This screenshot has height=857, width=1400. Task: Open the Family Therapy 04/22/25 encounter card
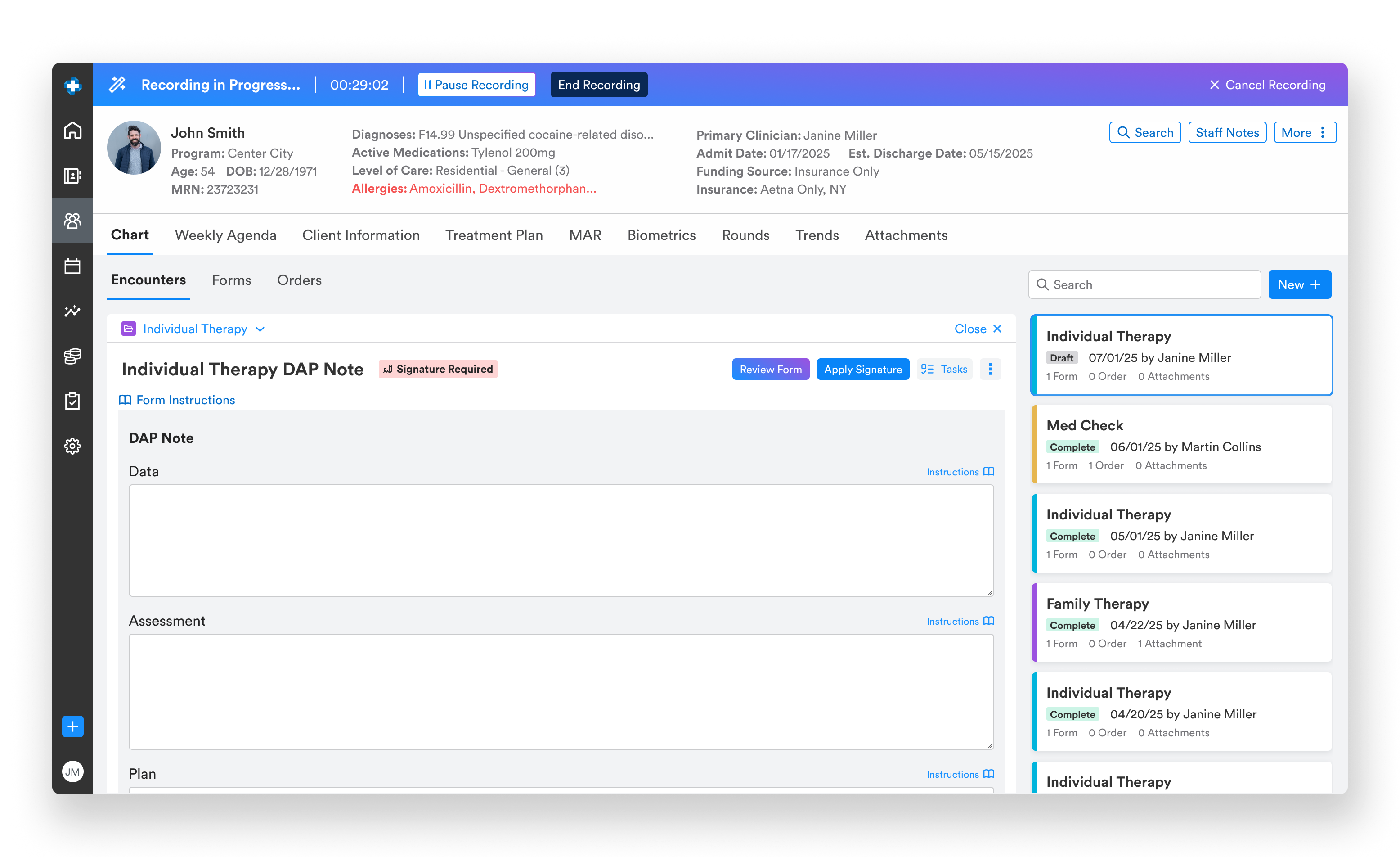click(x=1181, y=622)
